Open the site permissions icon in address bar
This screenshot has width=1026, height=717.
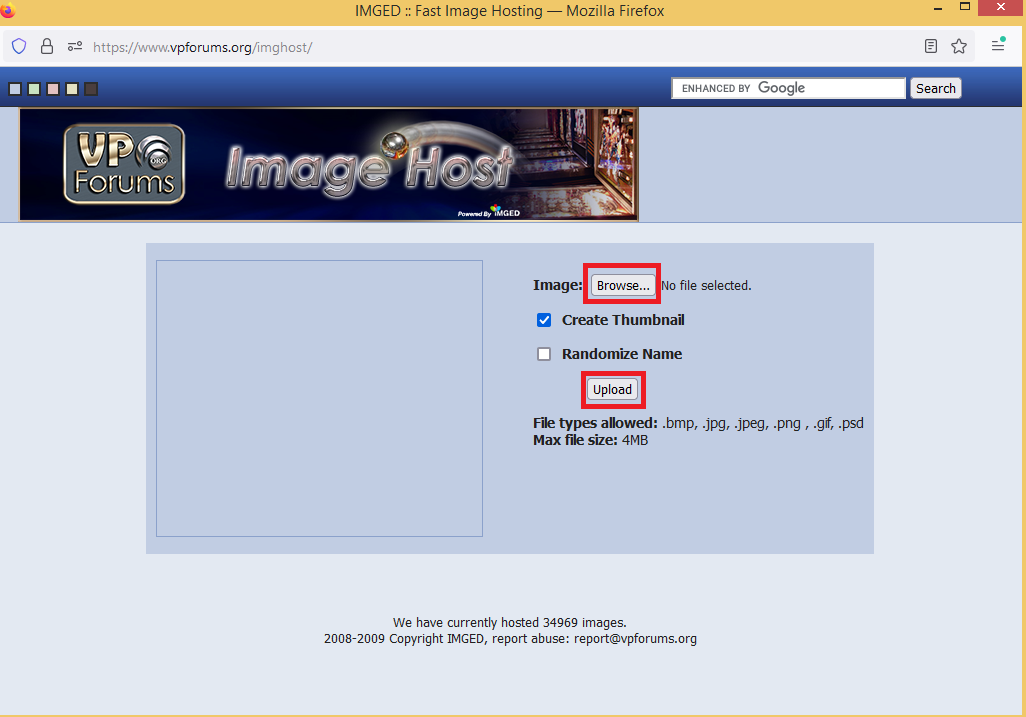coord(74,46)
